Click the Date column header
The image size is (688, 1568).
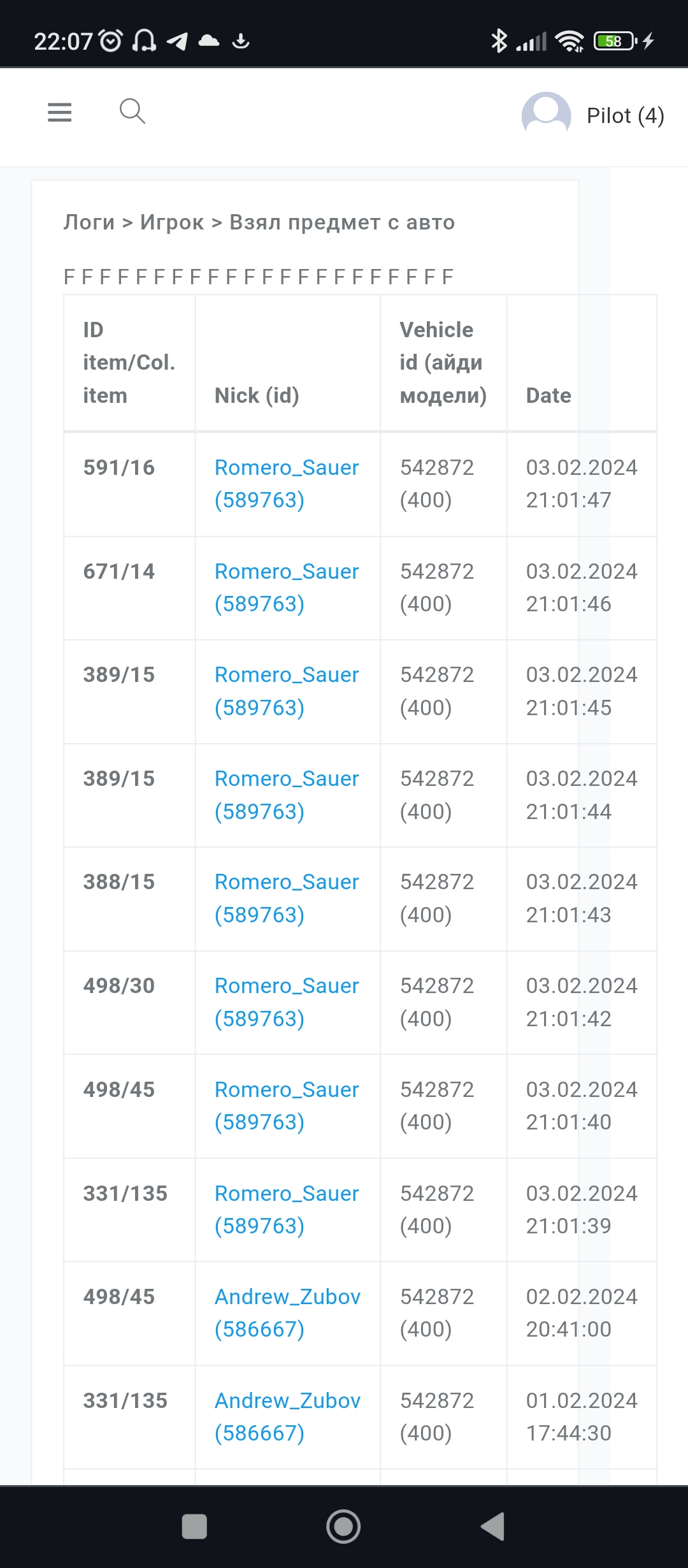(x=548, y=395)
